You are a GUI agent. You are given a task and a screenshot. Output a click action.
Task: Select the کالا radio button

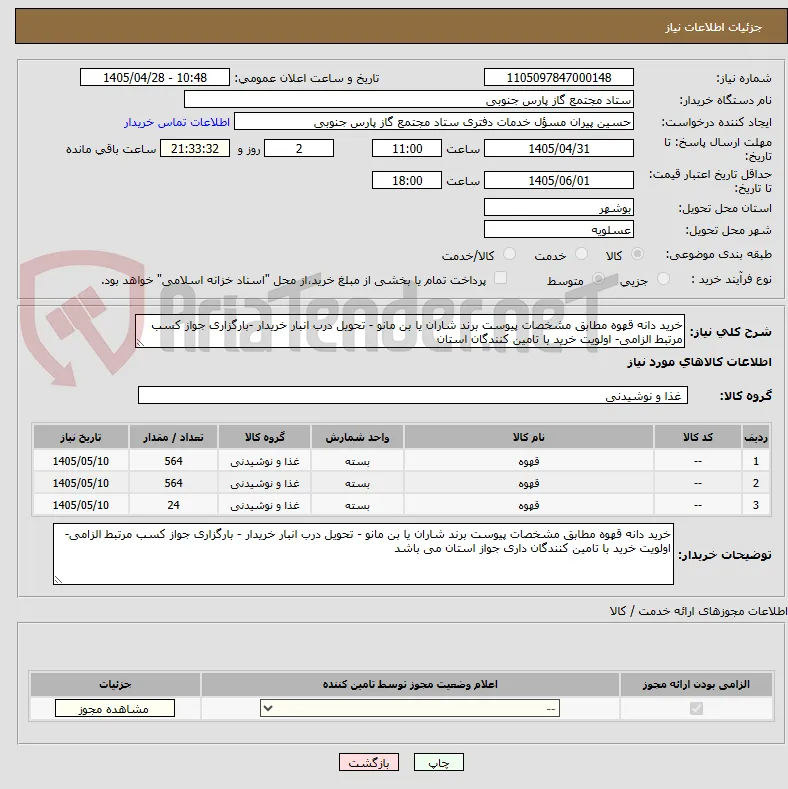[x=637, y=254]
